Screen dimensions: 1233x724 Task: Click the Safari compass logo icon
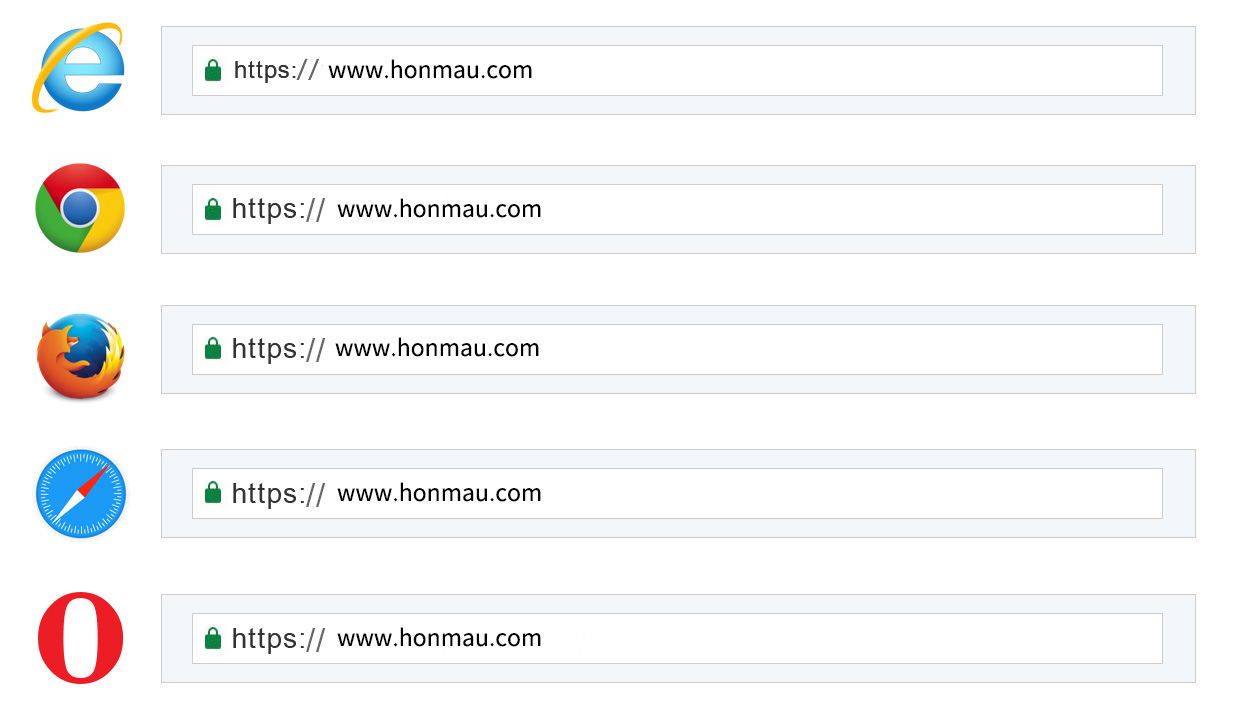click(x=80, y=495)
